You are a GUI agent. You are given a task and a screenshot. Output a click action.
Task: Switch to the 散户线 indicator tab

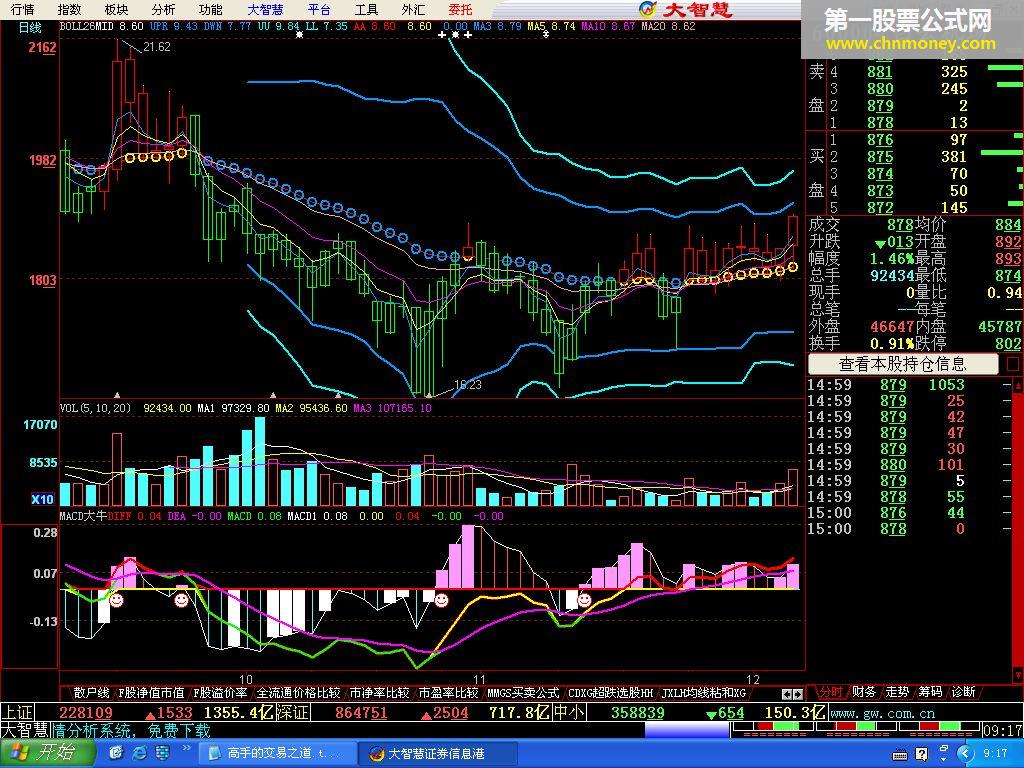pyautogui.click(x=91, y=693)
